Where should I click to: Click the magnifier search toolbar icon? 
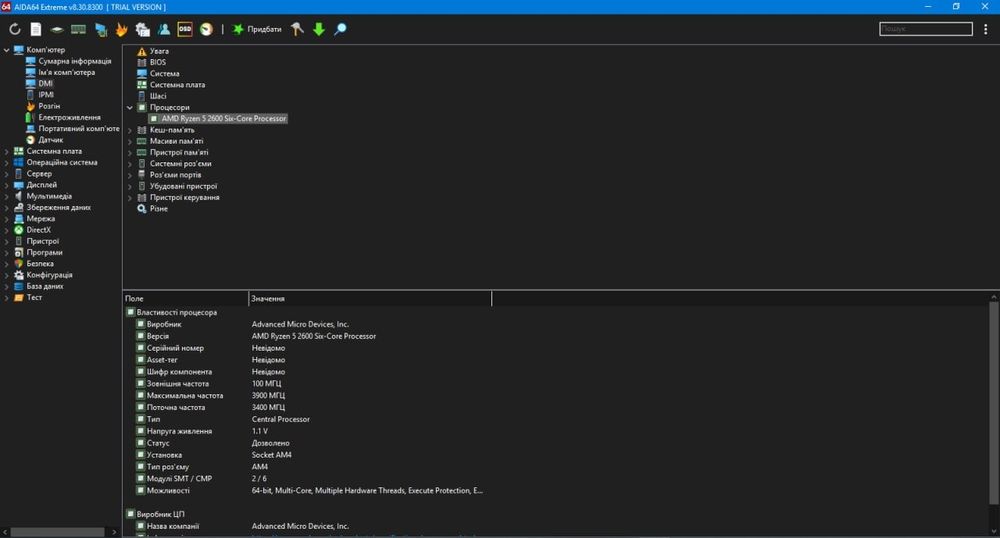341,29
